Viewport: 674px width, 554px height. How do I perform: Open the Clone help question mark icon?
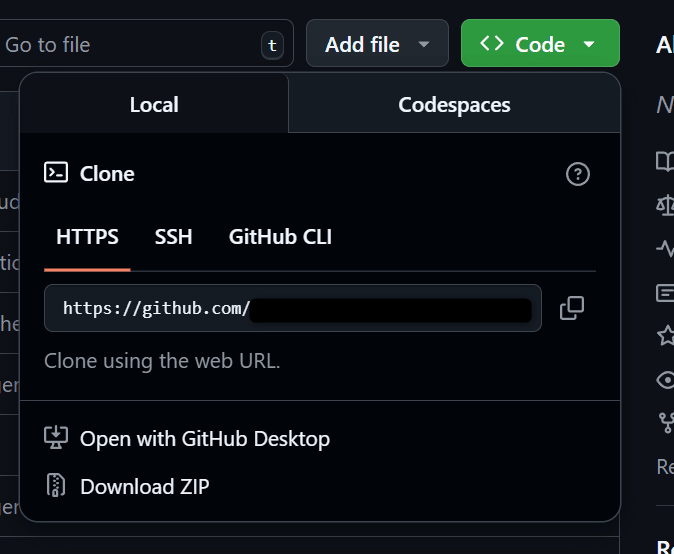pos(578,174)
